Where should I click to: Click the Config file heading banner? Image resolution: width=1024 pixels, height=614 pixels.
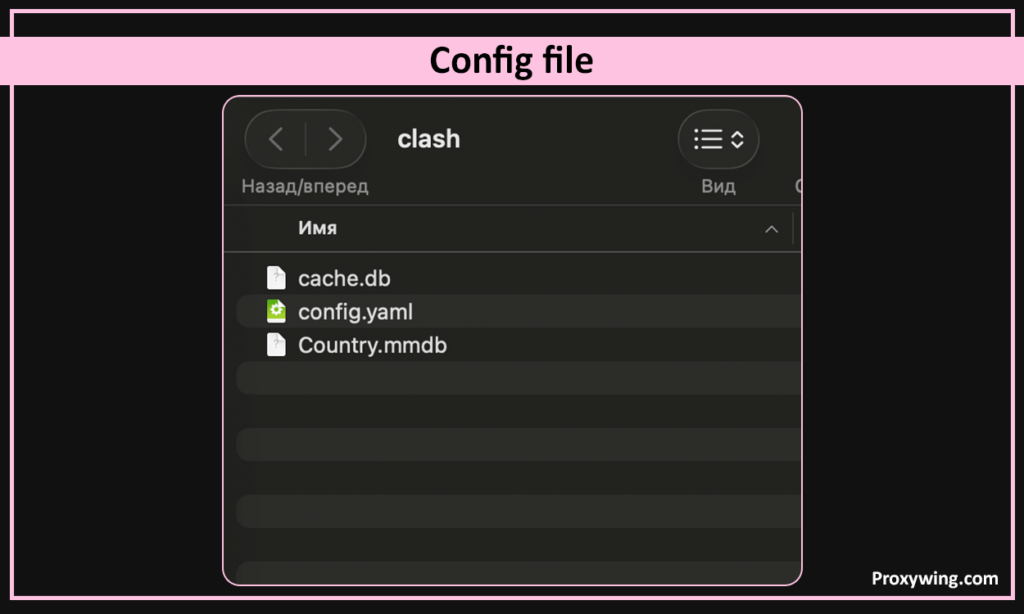tap(512, 61)
